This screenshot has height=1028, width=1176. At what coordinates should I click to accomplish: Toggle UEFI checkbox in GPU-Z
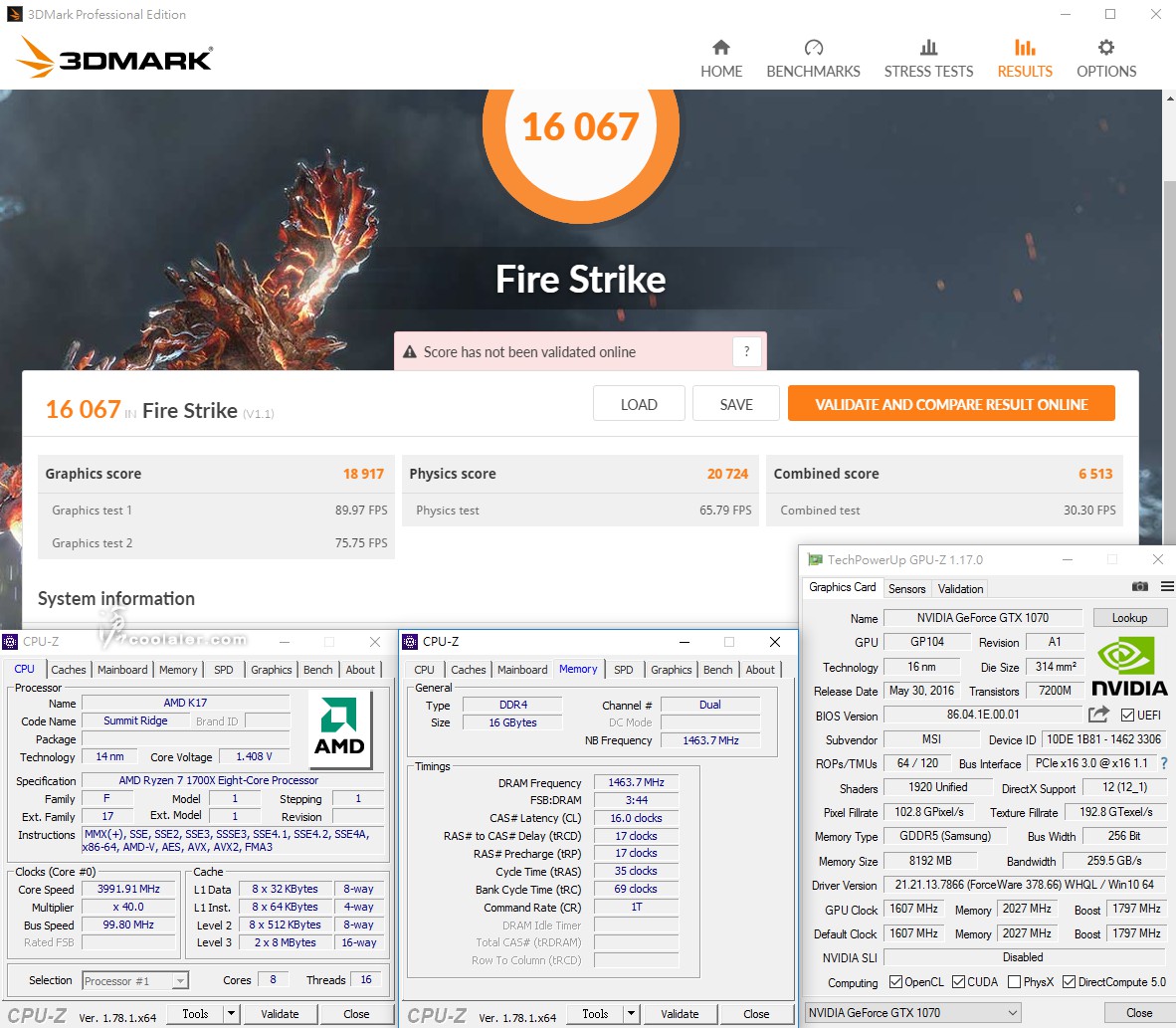pyautogui.click(x=1127, y=716)
